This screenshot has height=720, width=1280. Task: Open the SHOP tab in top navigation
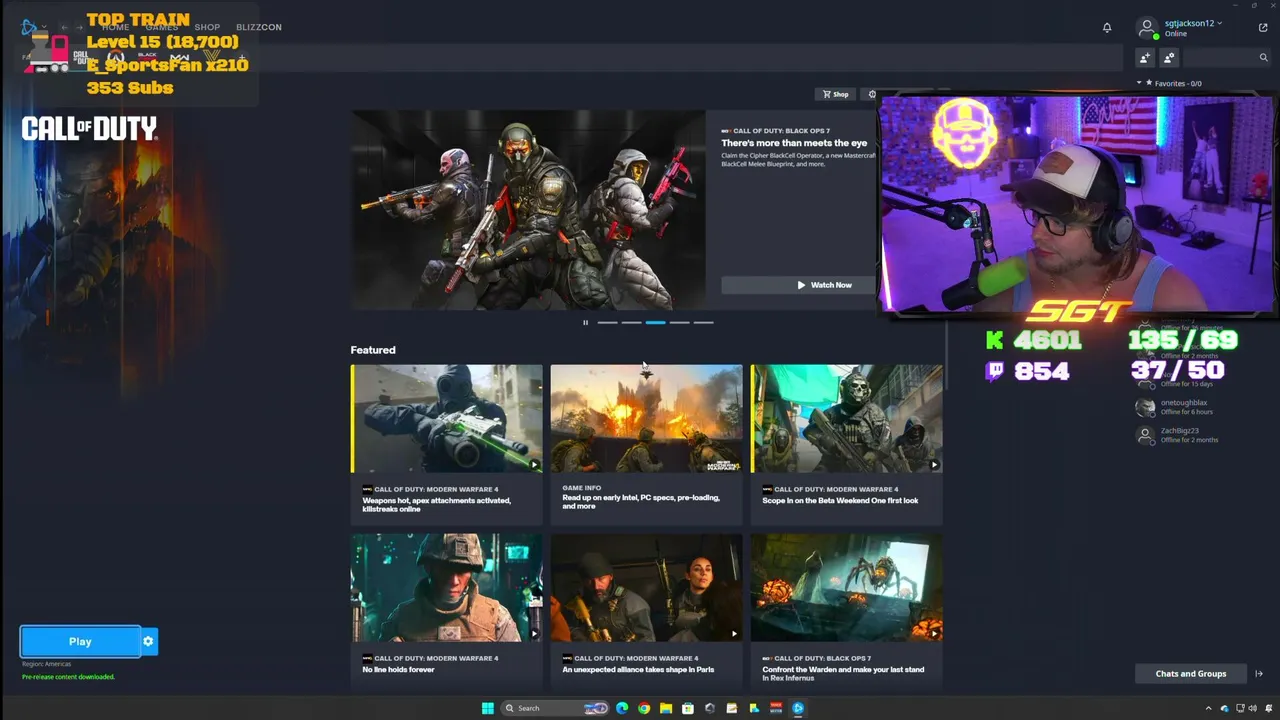click(207, 27)
